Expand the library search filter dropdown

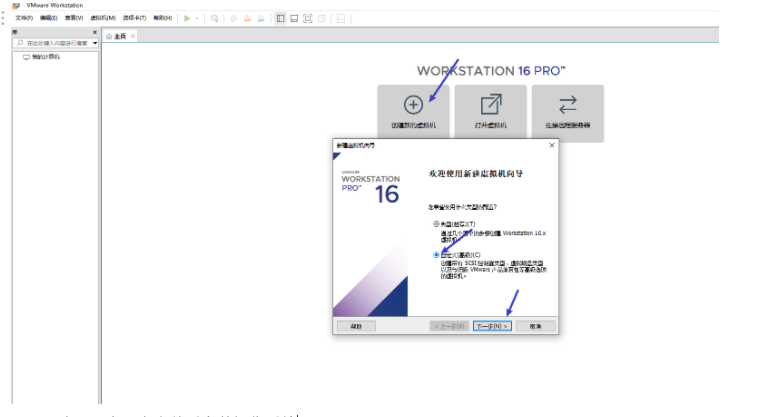coord(95,43)
